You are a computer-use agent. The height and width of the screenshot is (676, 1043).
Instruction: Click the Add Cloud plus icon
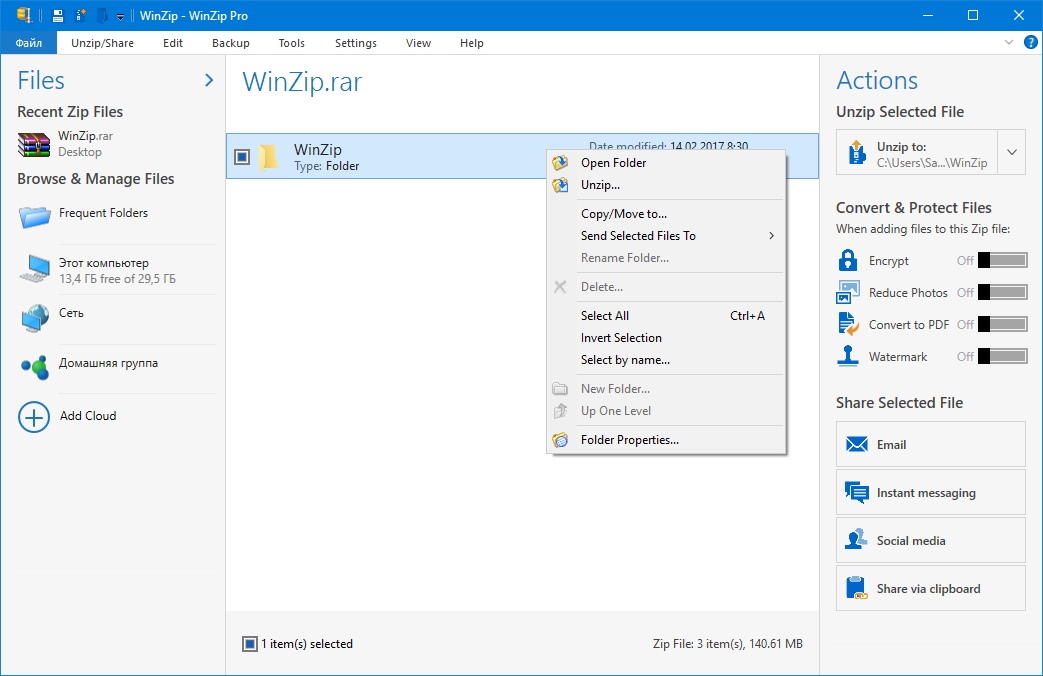34,416
